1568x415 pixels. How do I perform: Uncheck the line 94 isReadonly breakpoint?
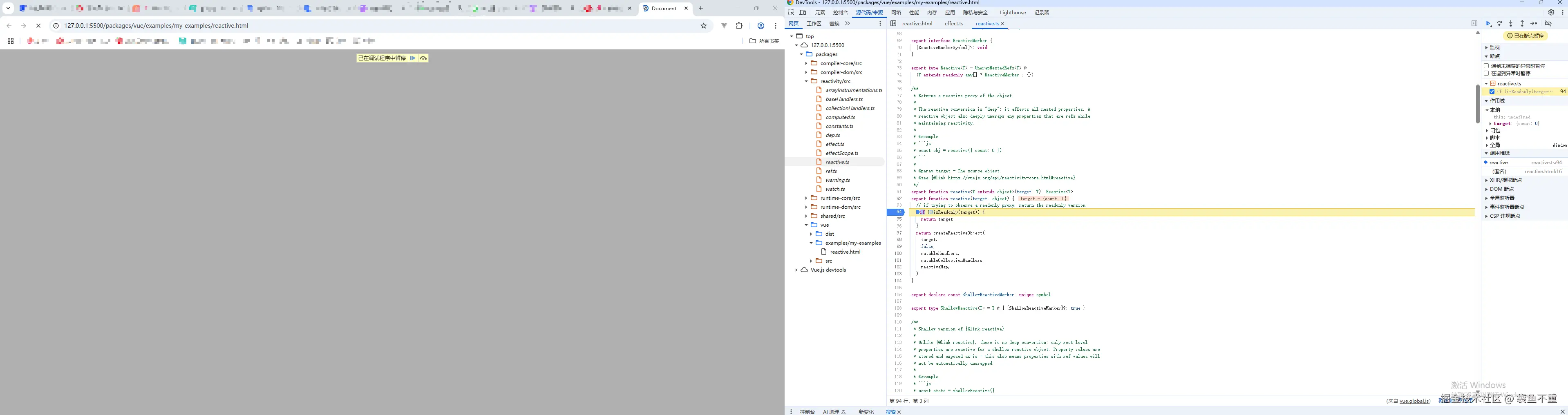pyautogui.click(x=1492, y=92)
